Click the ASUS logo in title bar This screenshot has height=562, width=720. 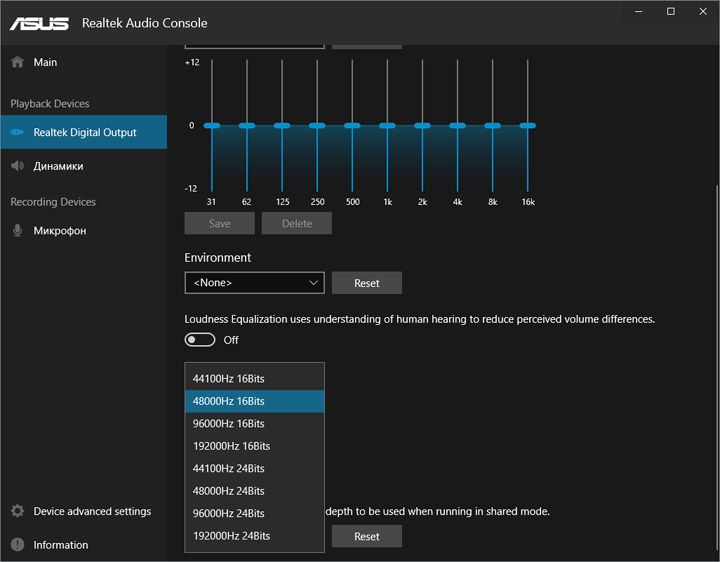(x=39, y=22)
